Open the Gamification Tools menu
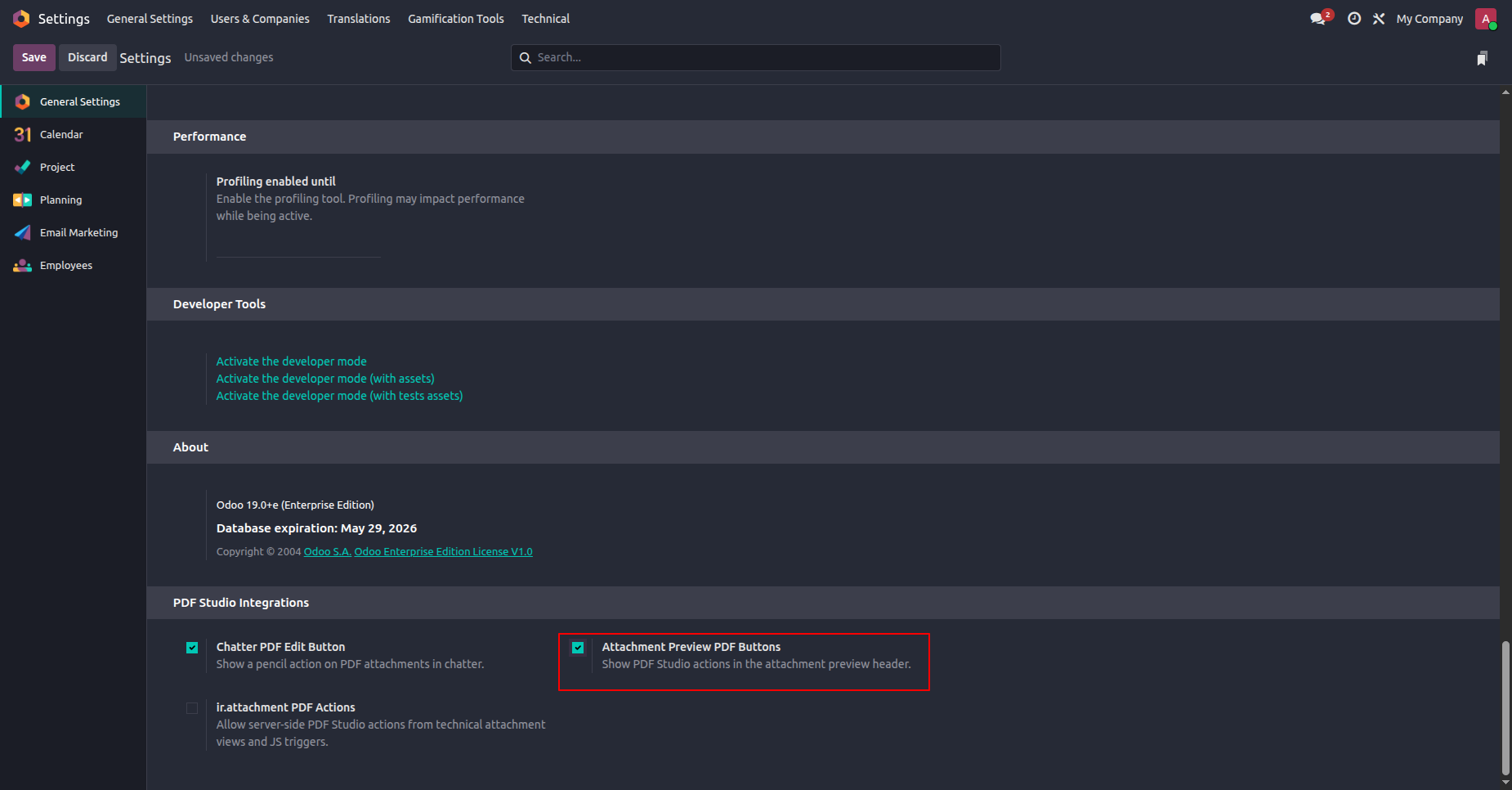Screen dimensions: 1512x790 (456, 18)
